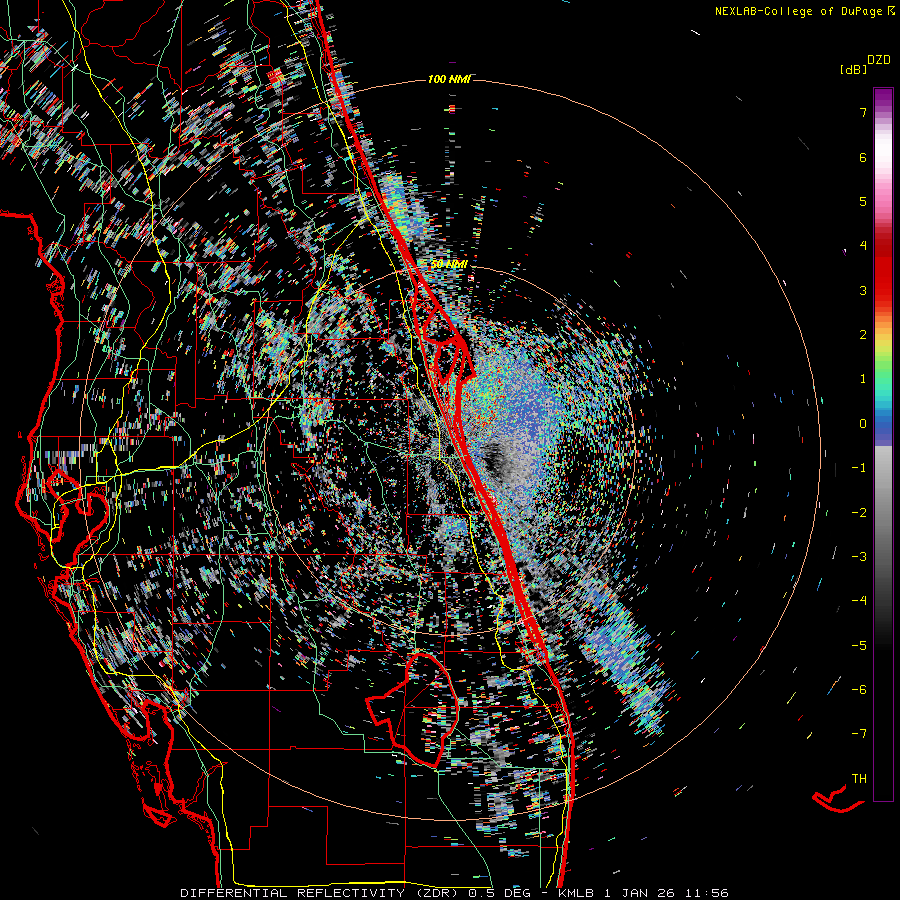Click the 50 NMI range ring label

(x=449, y=264)
